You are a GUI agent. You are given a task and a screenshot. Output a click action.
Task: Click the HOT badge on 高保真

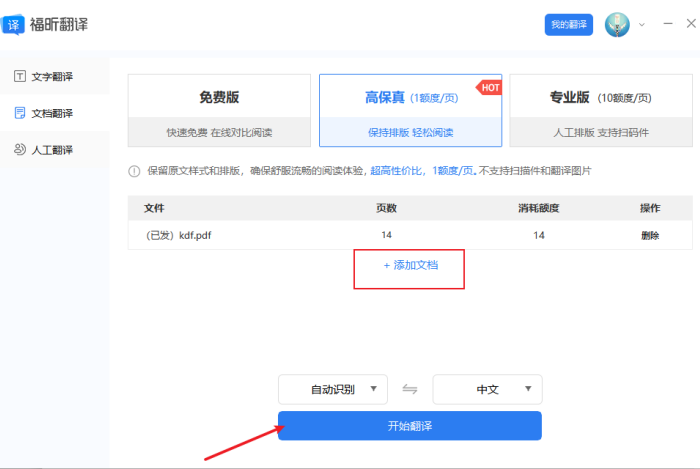coord(489,87)
